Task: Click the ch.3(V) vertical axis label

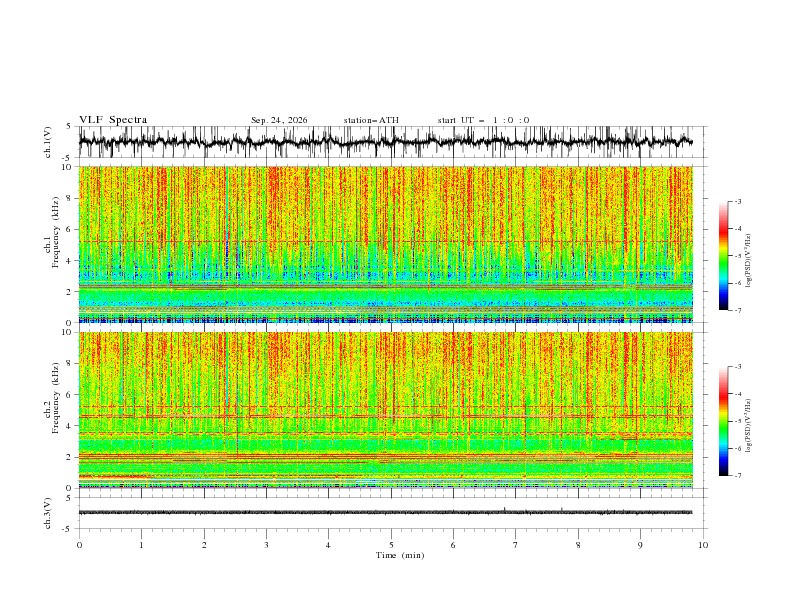Action: pyautogui.click(x=48, y=513)
